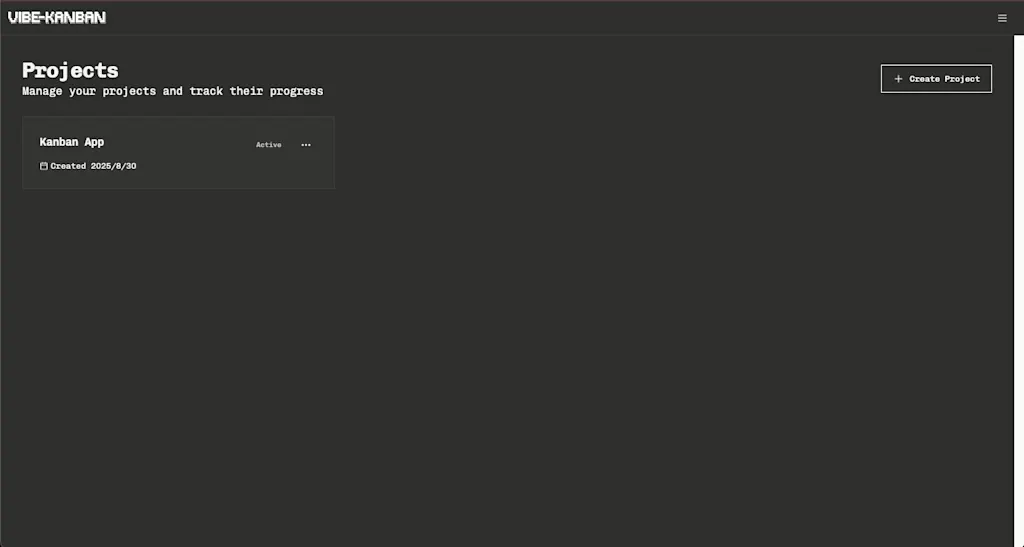Click the calendar icon beside the created date
The width and height of the screenshot is (1024, 547).
click(x=44, y=166)
